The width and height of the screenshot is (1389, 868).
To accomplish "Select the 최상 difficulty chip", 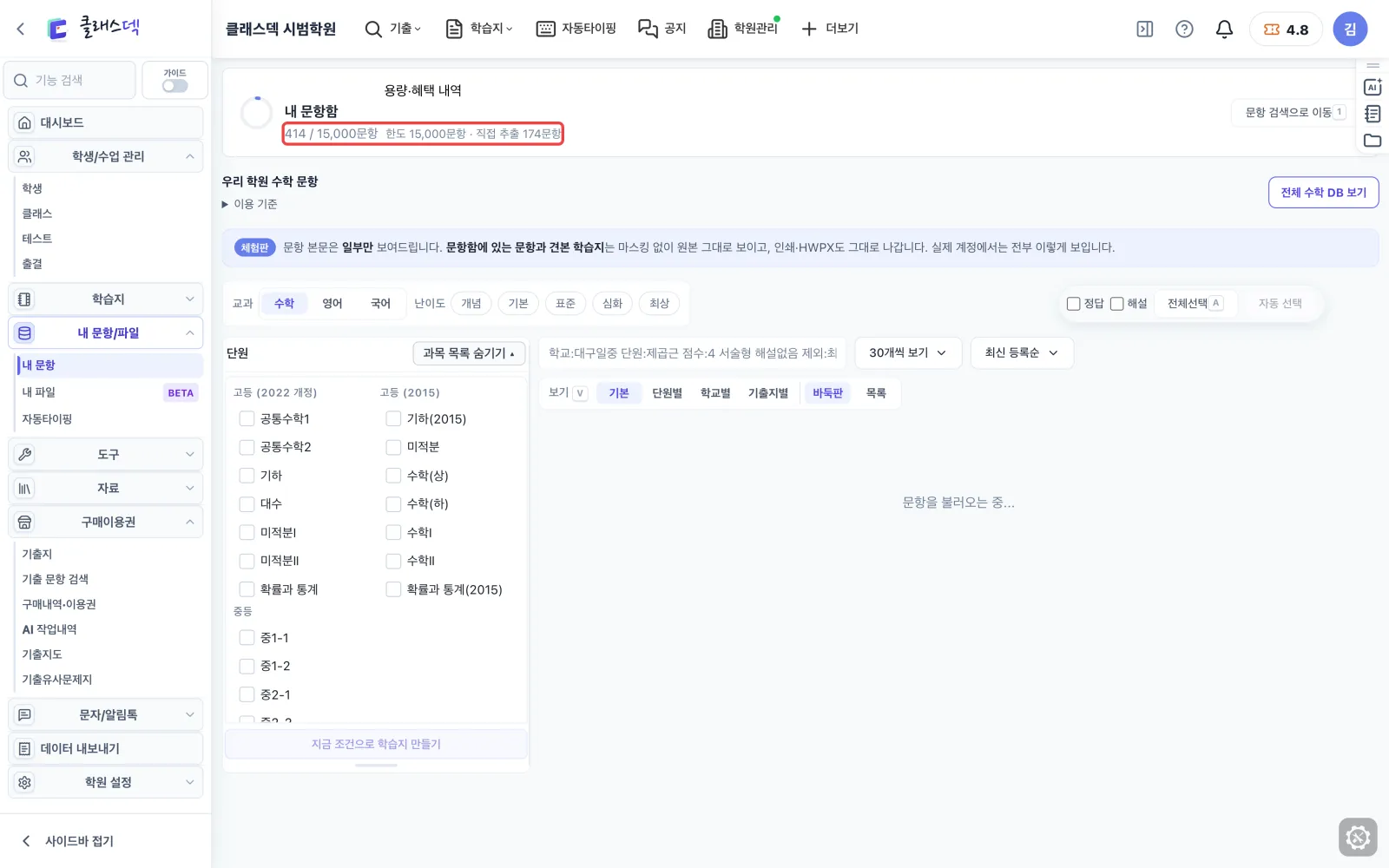I will [660, 303].
